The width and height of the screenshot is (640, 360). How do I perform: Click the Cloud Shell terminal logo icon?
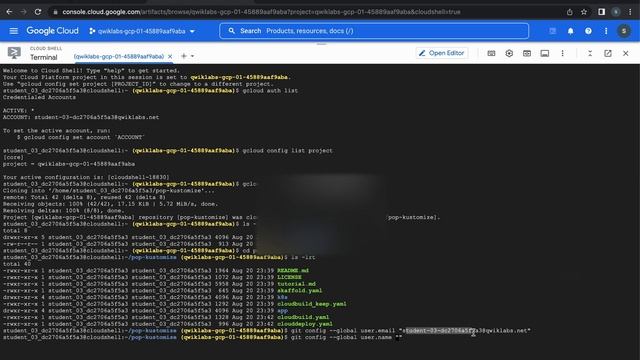[x=14, y=53]
